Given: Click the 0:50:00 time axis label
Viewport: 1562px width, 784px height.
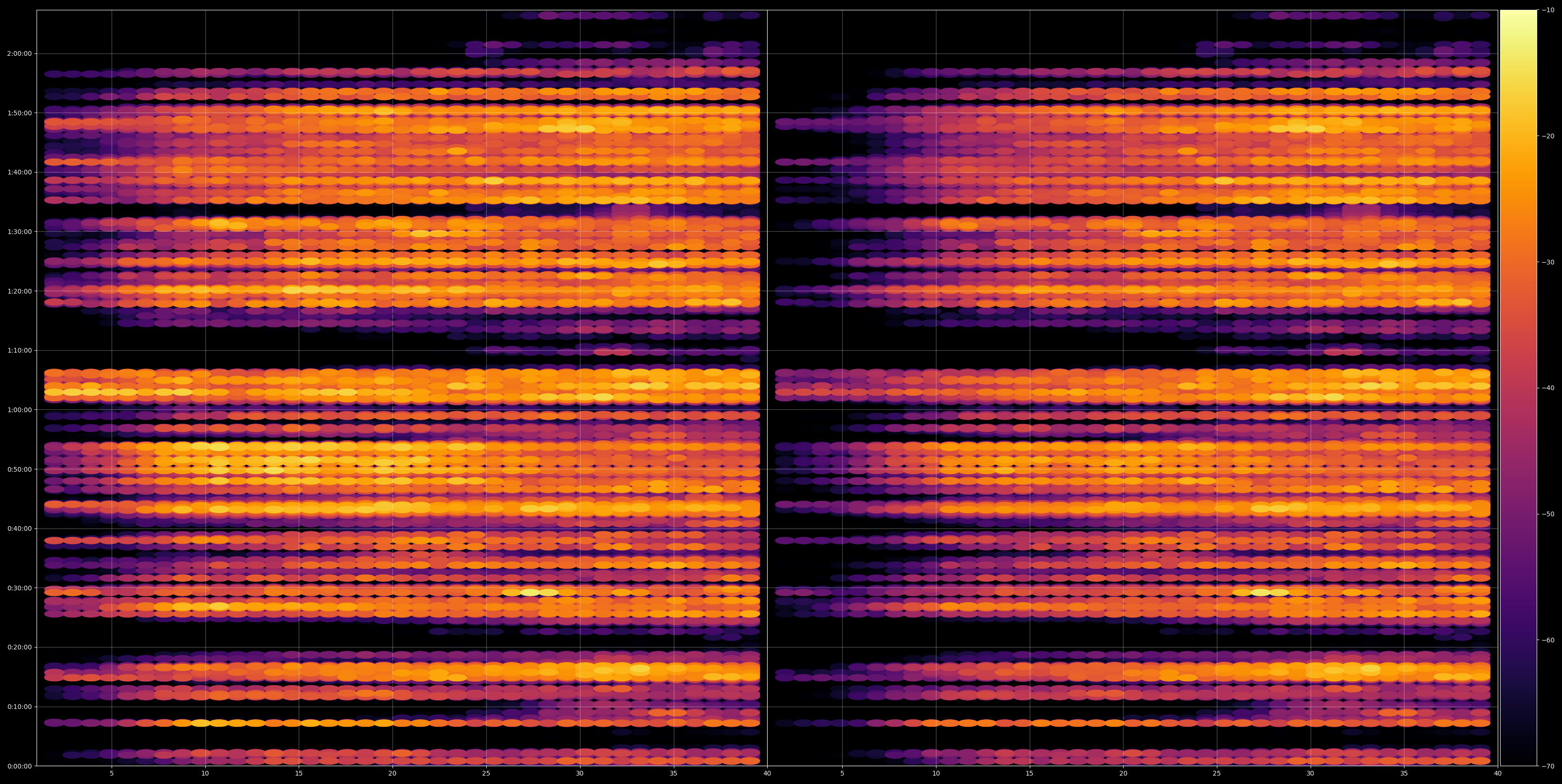Looking at the screenshot, I should click(x=19, y=469).
